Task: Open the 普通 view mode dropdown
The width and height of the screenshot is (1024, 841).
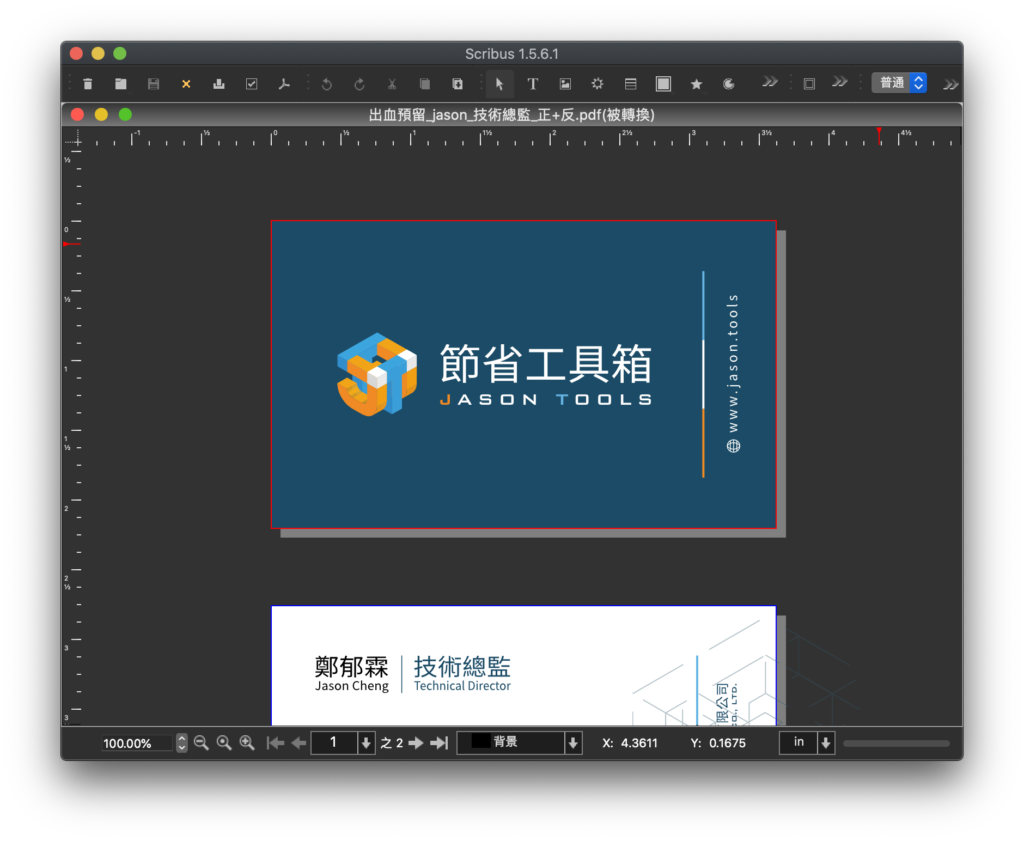Action: point(899,83)
